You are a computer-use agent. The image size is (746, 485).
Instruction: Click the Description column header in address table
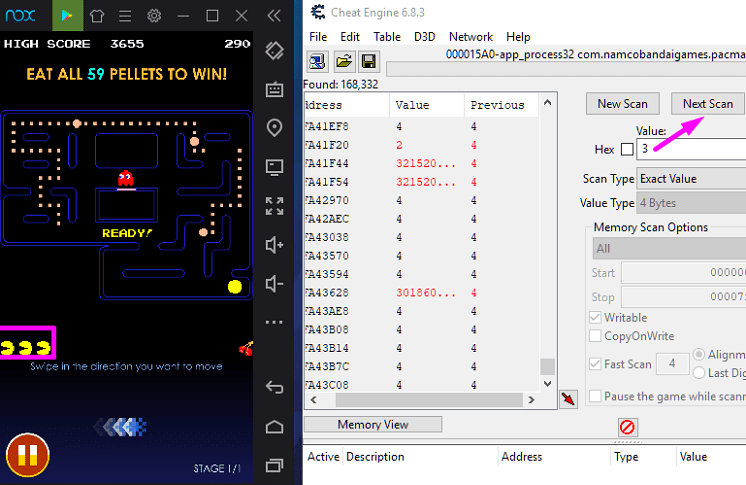click(421, 457)
